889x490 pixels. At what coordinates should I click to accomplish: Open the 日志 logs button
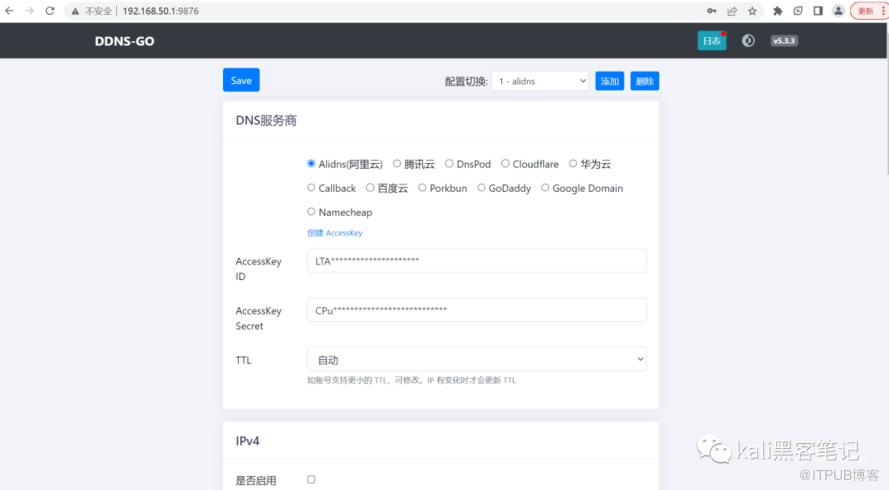pos(711,41)
